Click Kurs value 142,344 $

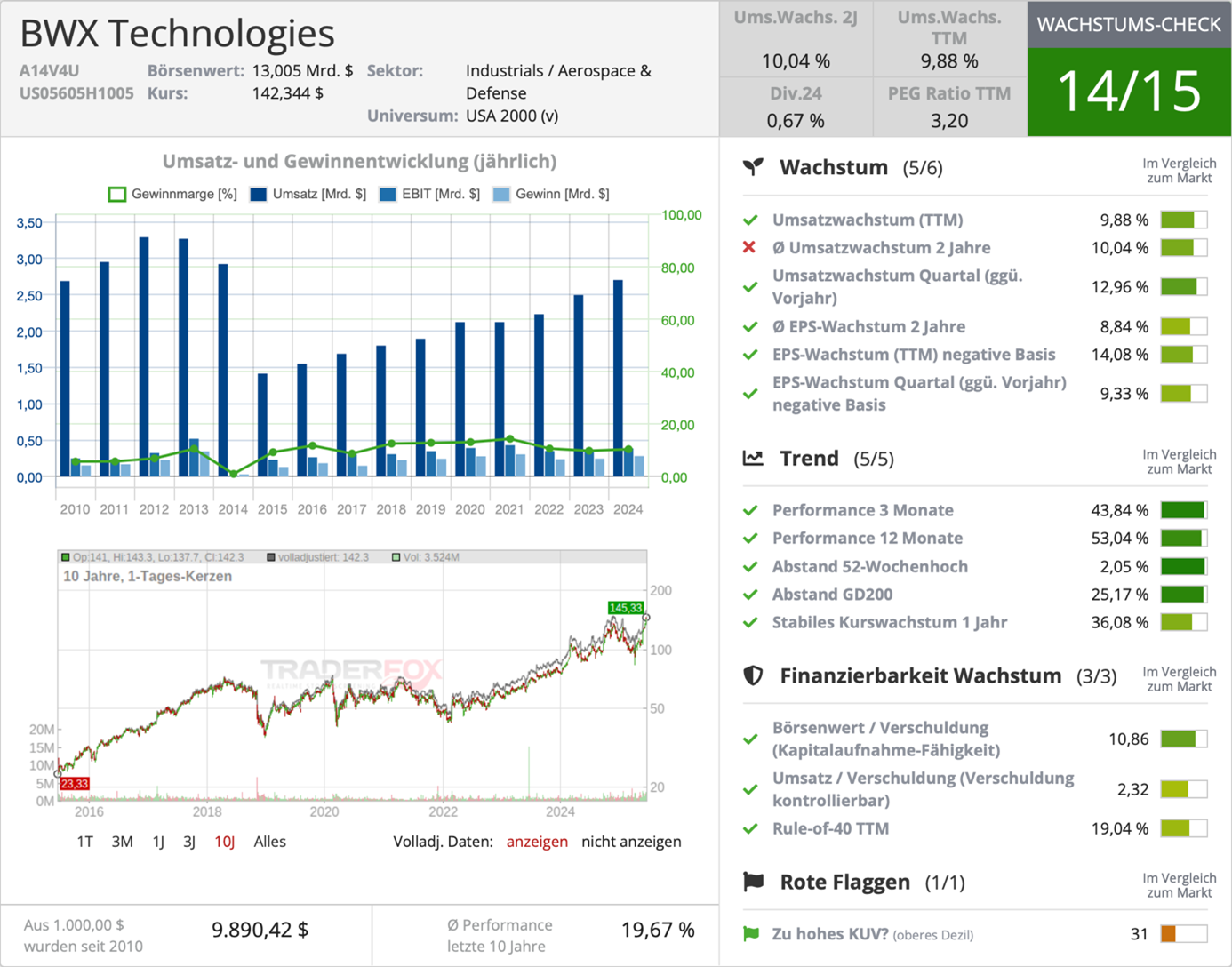coord(287,93)
